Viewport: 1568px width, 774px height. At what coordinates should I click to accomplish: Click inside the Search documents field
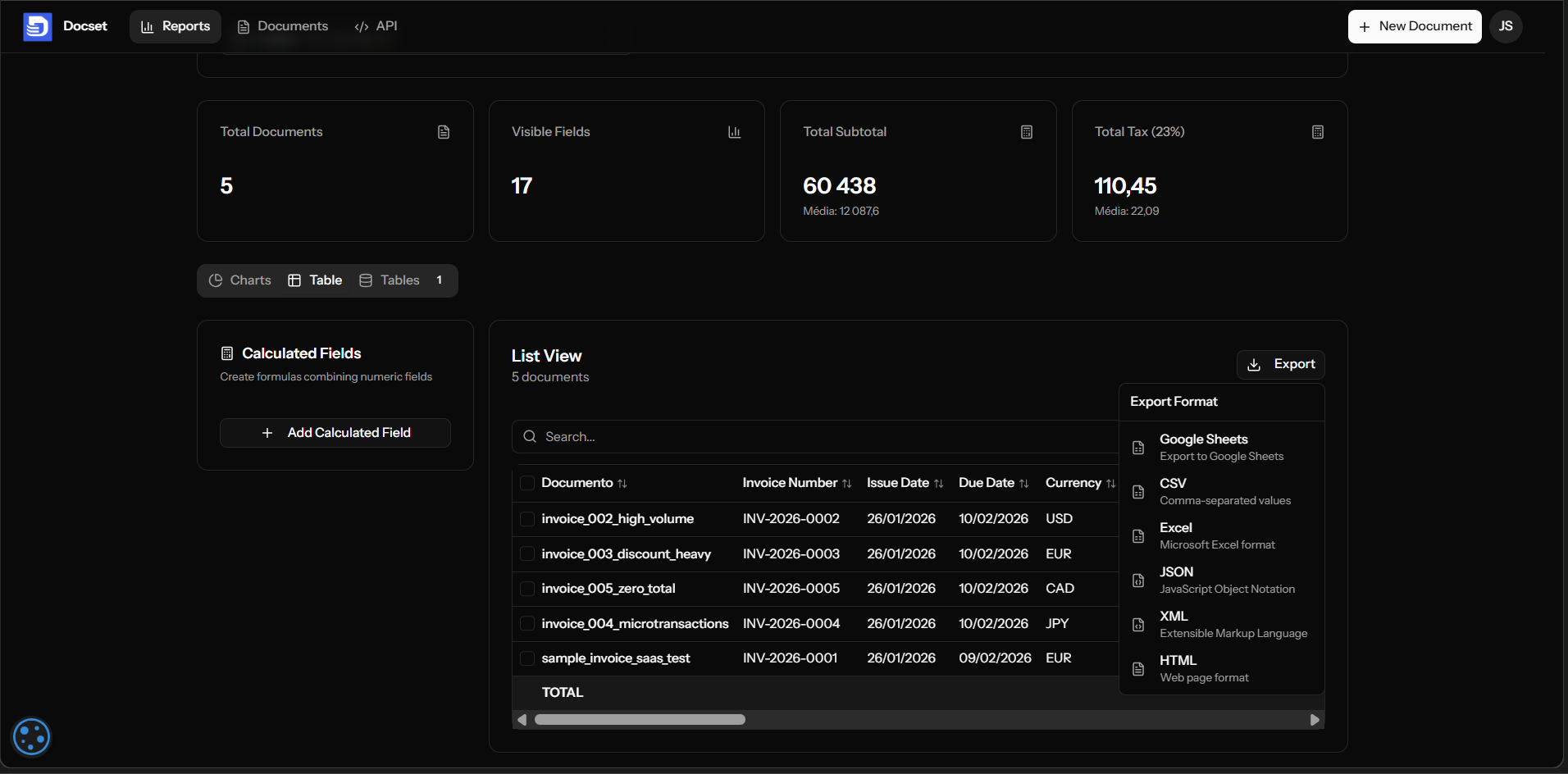[738, 437]
